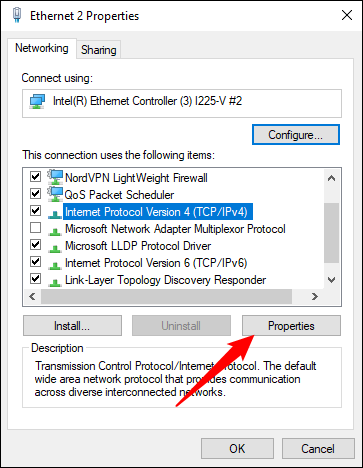
Task: Click the vertical scrollbar thumb in items list
Action: 331,233
